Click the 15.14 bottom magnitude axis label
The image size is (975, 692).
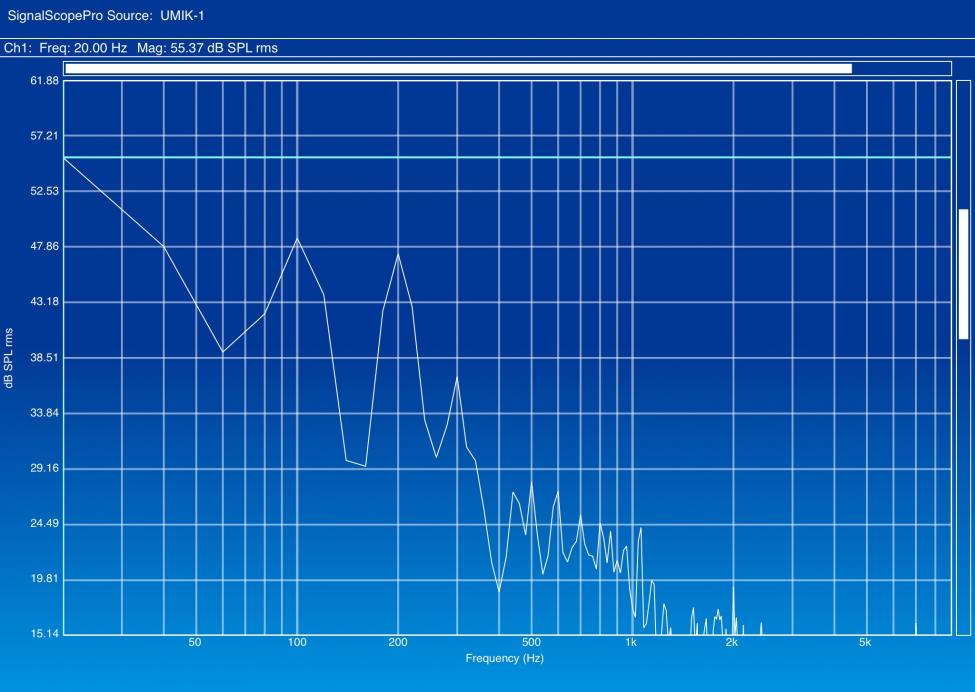point(45,634)
